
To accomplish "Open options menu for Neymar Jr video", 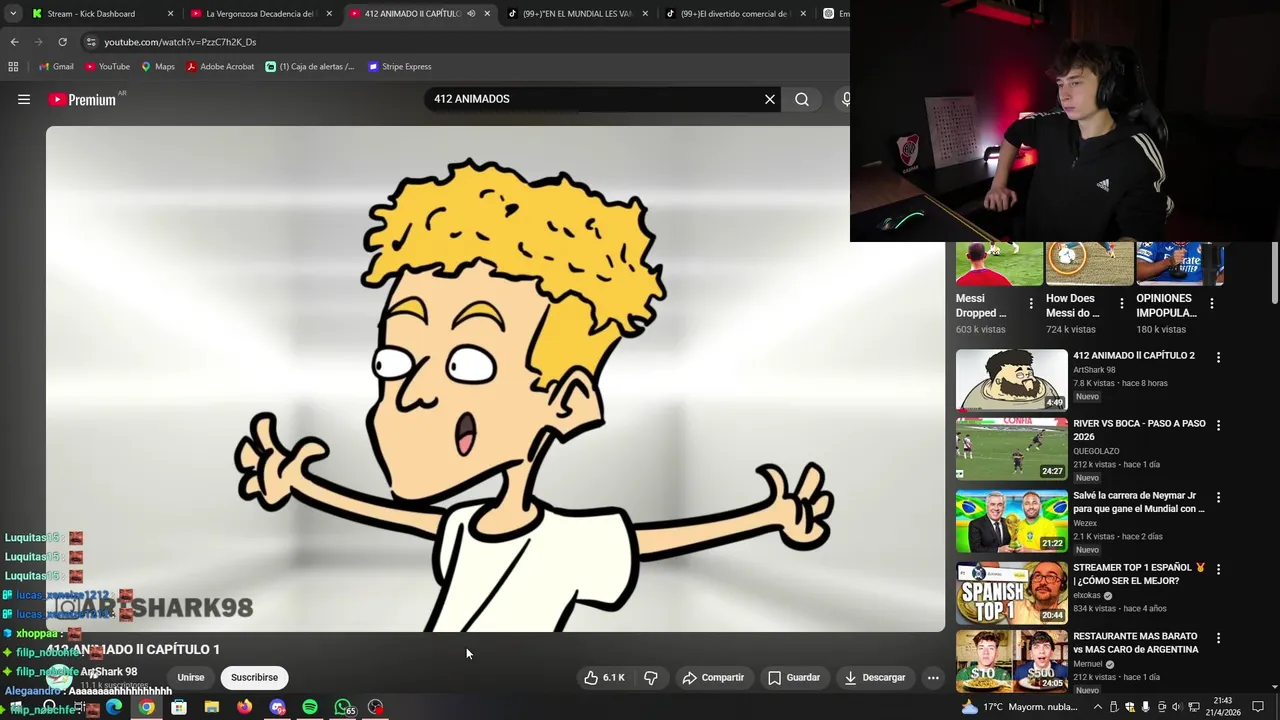I will [x=1218, y=497].
